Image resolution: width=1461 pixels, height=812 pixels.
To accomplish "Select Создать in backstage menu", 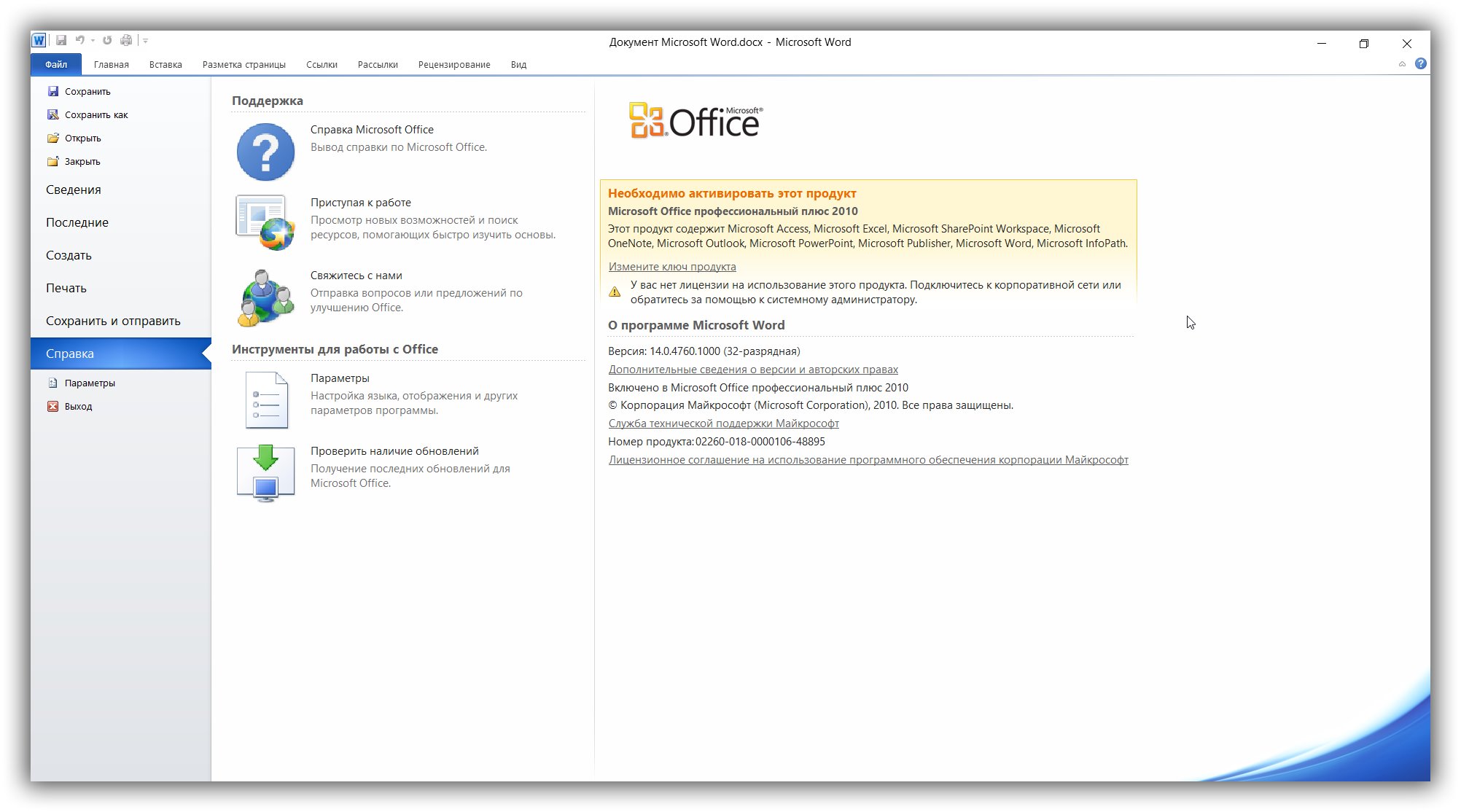I will [x=121, y=255].
